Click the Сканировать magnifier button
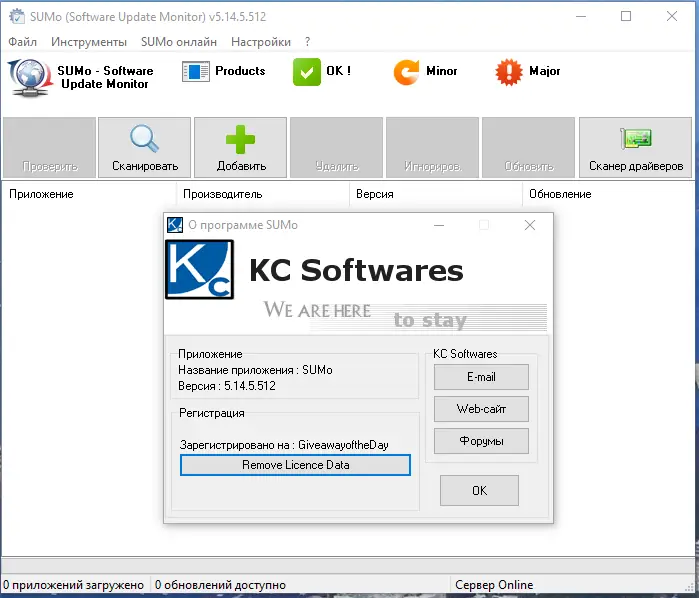Viewport: 699px width, 598px height. pos(144,148)
